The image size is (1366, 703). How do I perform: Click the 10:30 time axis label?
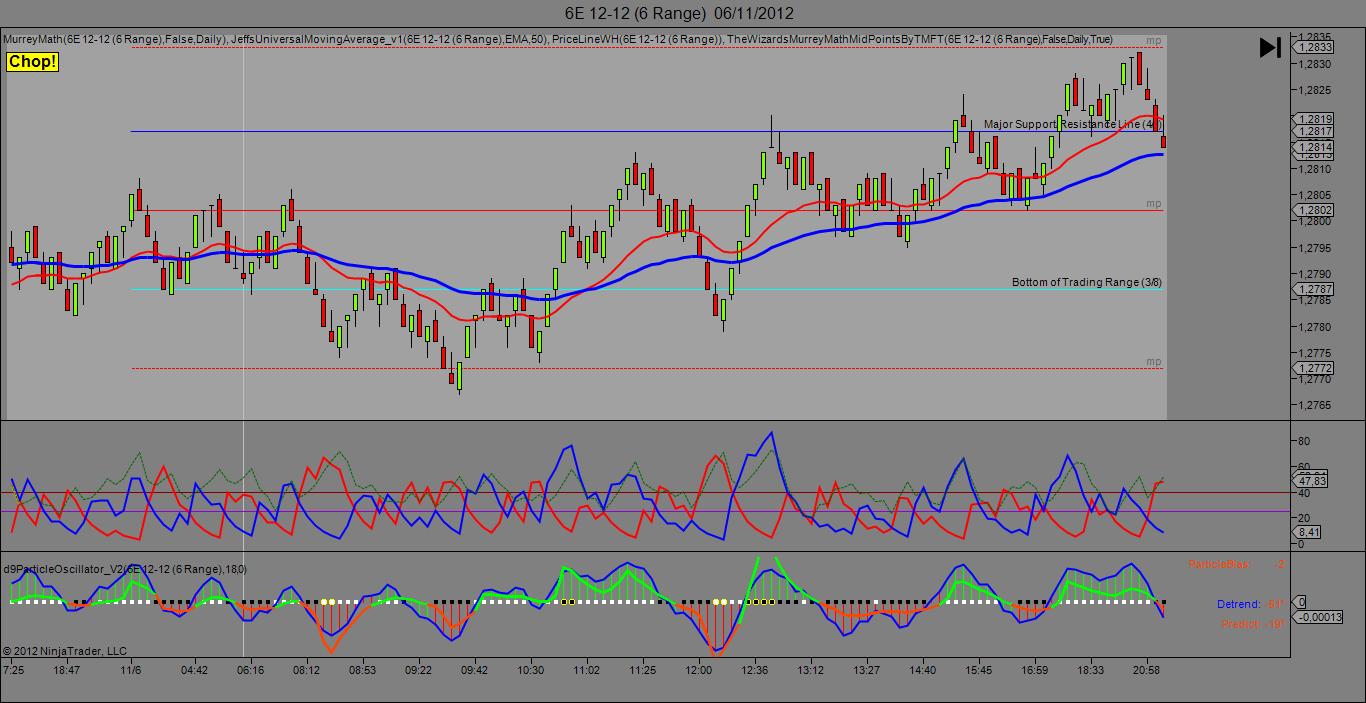coord(530,670)
